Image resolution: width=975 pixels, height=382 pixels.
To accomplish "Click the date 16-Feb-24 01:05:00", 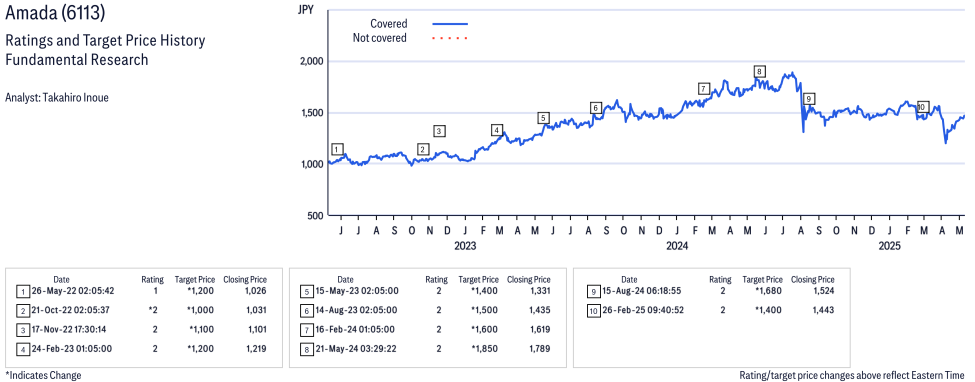I will tap(356, 329).
